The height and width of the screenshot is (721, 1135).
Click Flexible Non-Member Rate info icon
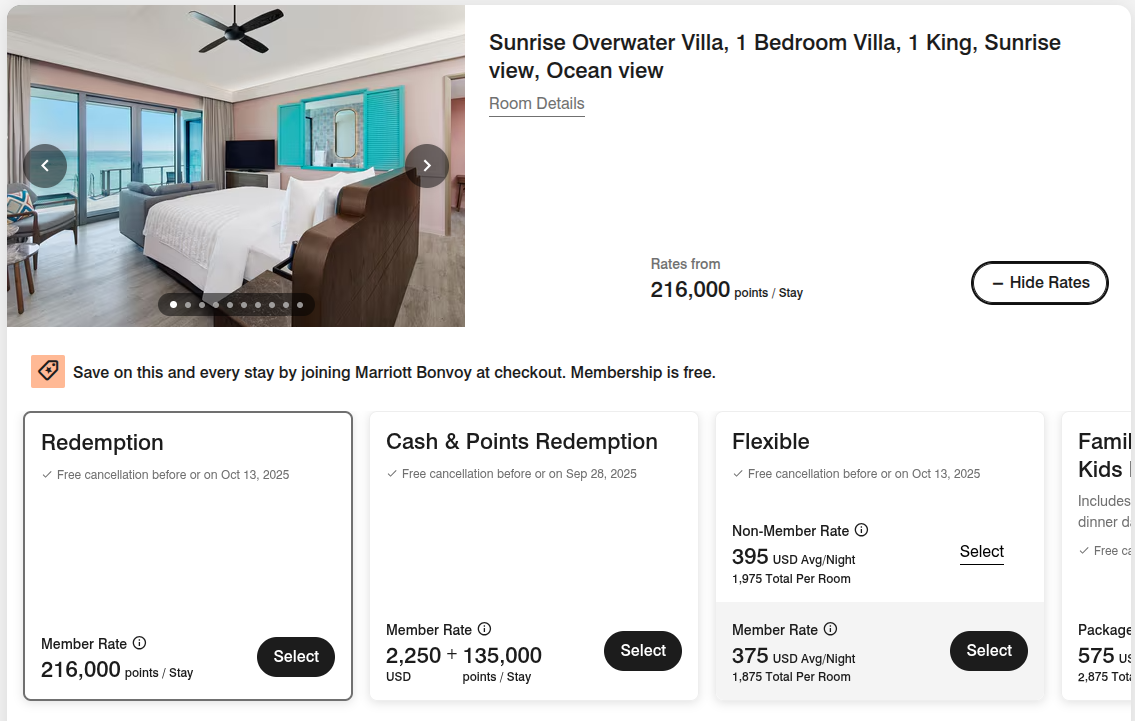861,530
